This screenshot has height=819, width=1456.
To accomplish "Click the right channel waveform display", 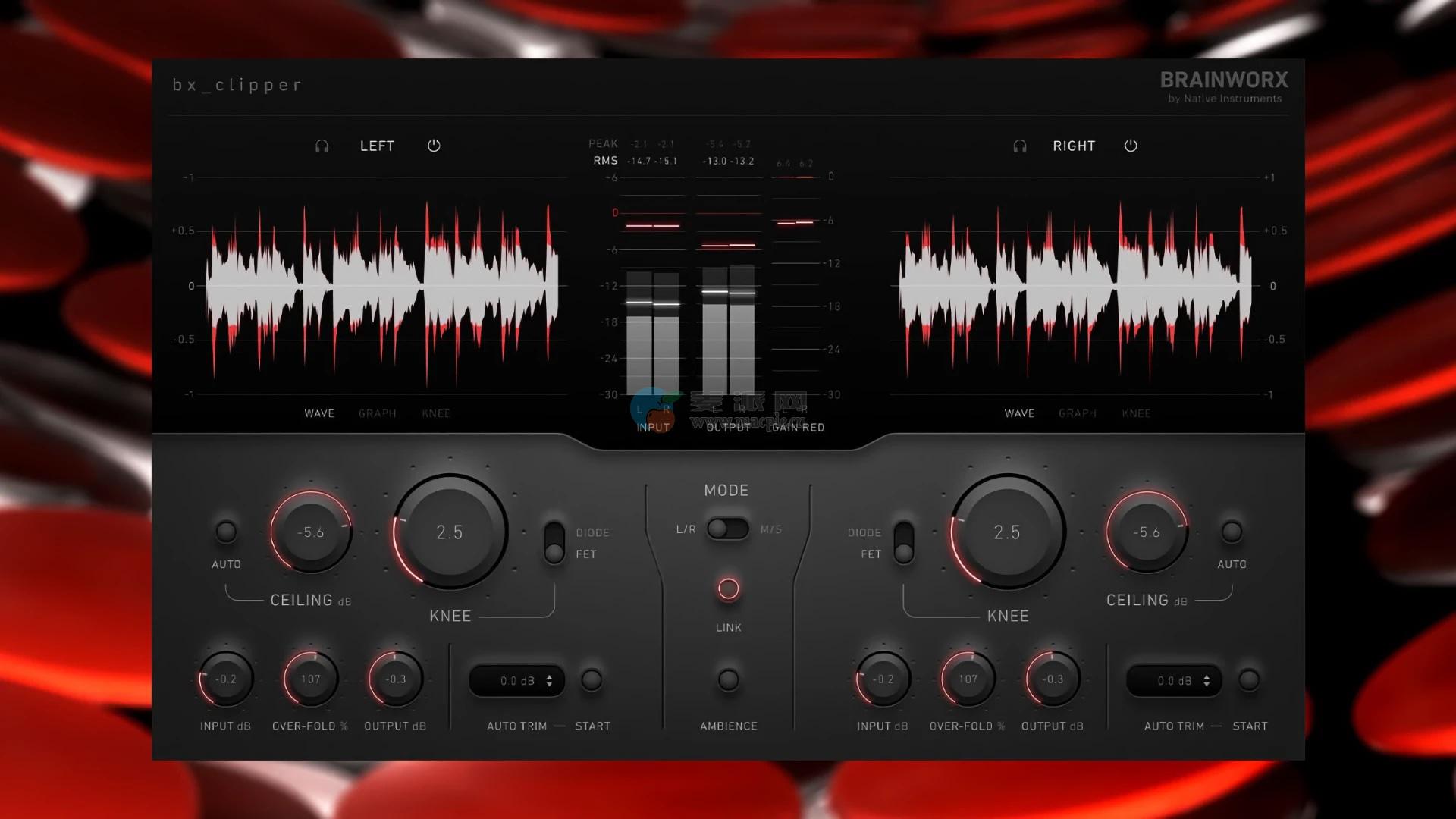I will pyautogui.click(x=1075, y=286).
